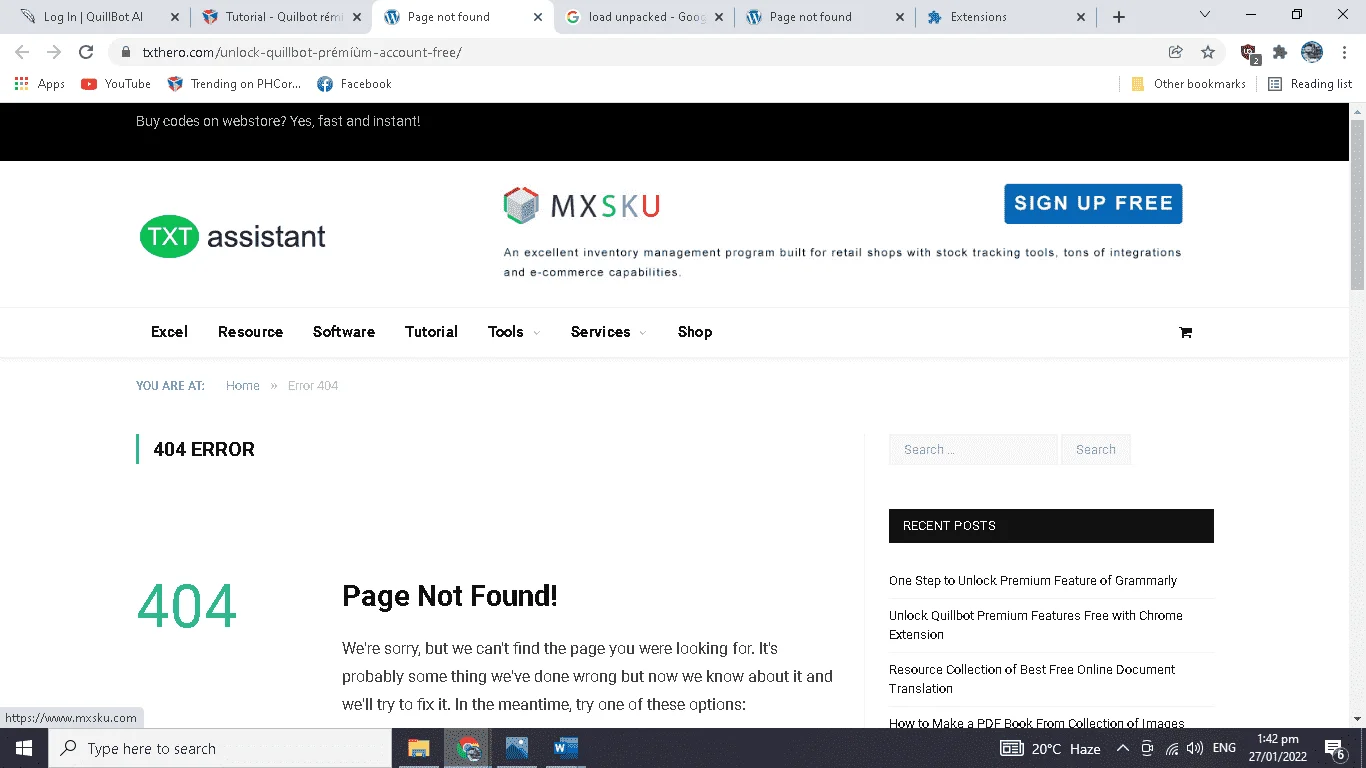Click the browser back arrow
The height and width of the screenshot is (768, 1366).
pos(22,52)
